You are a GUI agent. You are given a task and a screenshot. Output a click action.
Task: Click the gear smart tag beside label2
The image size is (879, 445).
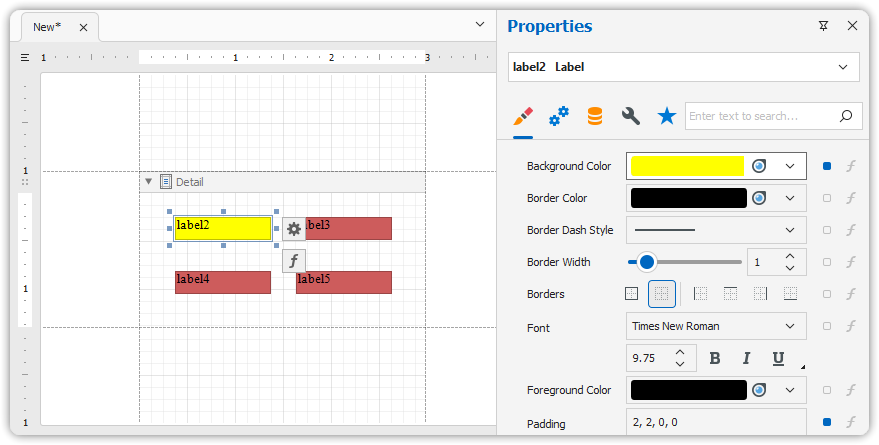(x=293, y=229)
